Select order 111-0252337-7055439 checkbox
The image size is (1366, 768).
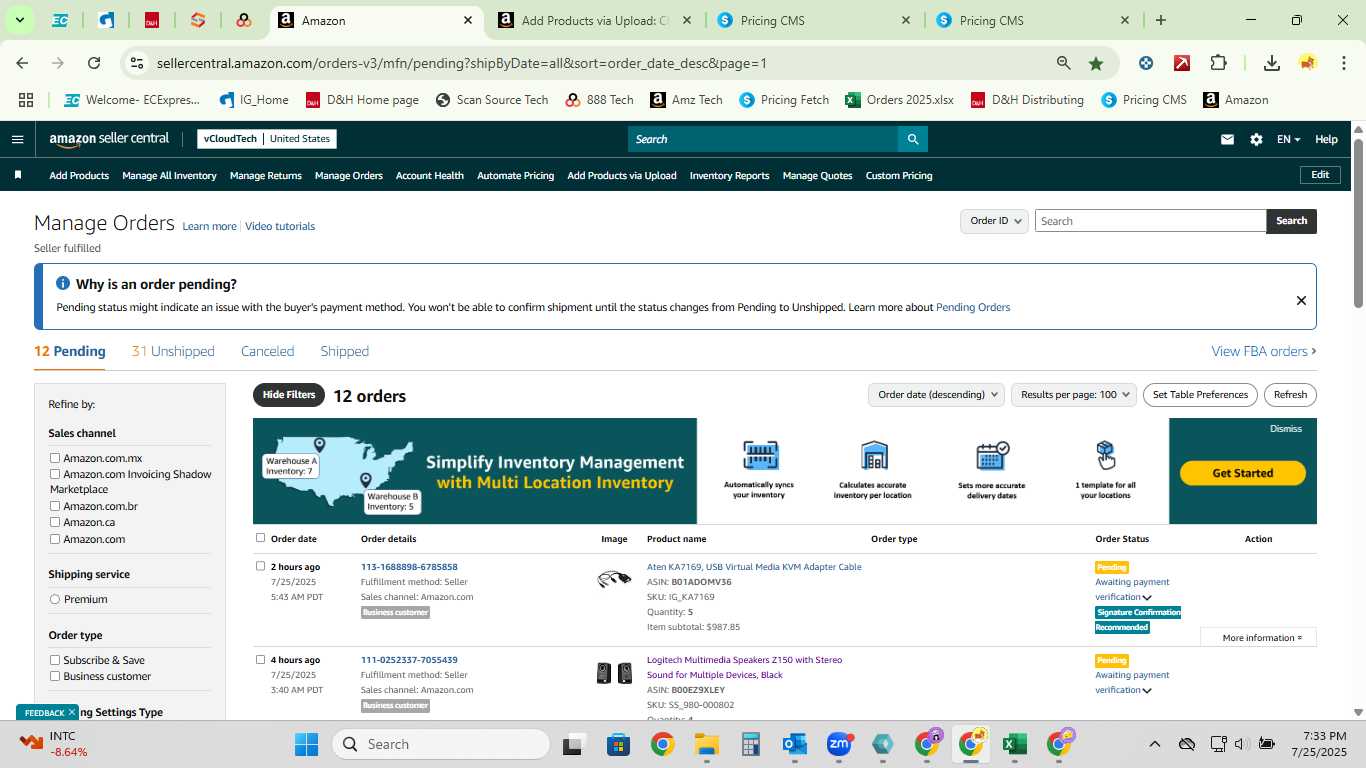[x=261, y=659]
